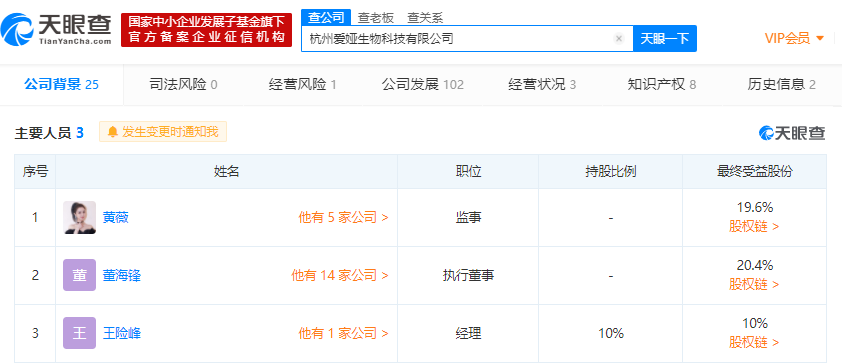Open the 经营状况 tab

coord(542,84)
